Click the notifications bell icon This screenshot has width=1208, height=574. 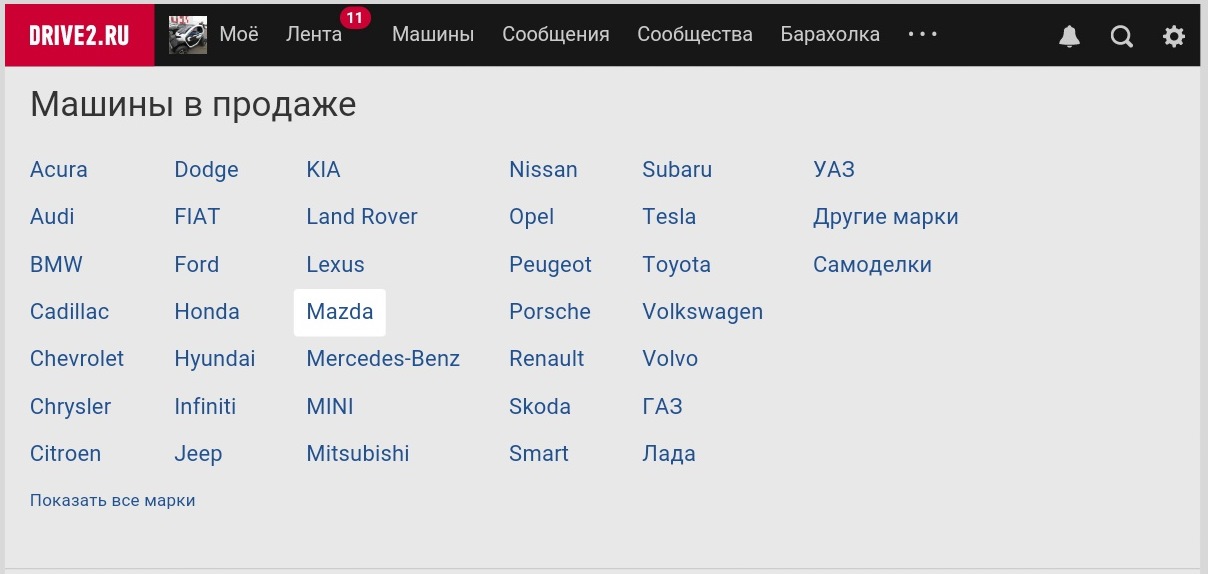[1069, 37]
